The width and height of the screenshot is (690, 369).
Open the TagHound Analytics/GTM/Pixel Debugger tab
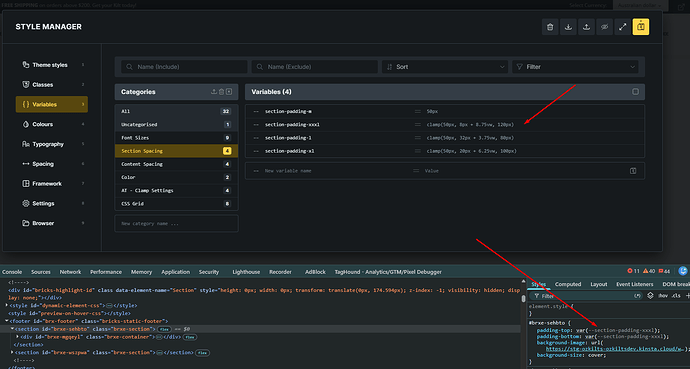(x=388, y=272)
